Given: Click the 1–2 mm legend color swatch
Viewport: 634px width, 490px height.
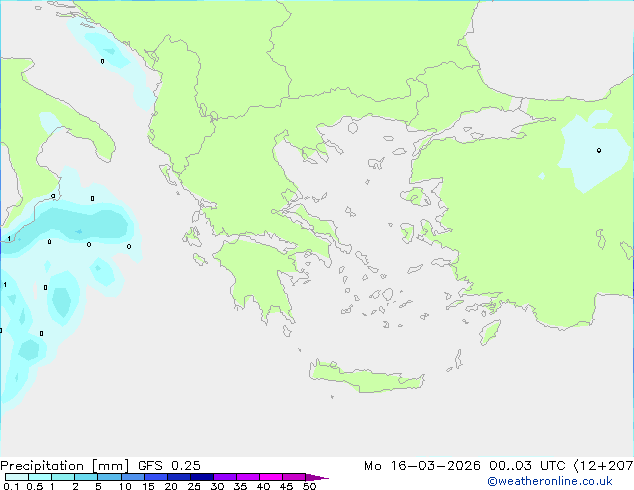Looking at the screenshot, I should [x=63, y=477].
